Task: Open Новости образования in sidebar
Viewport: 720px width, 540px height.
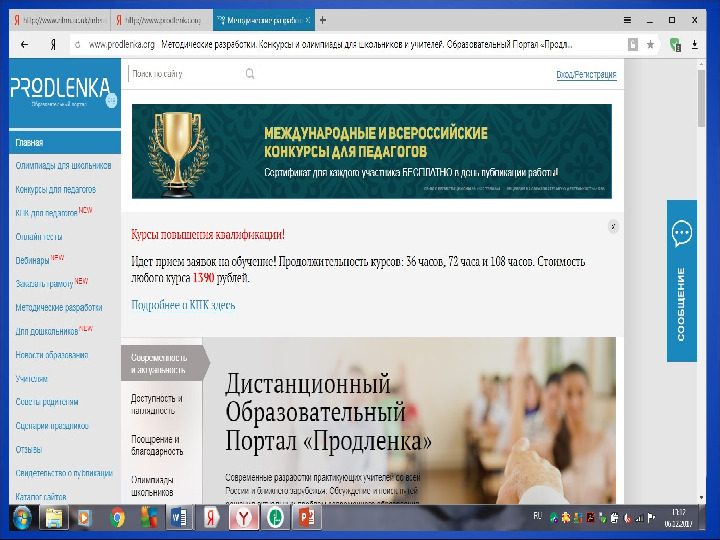Action: pos(52,355)
